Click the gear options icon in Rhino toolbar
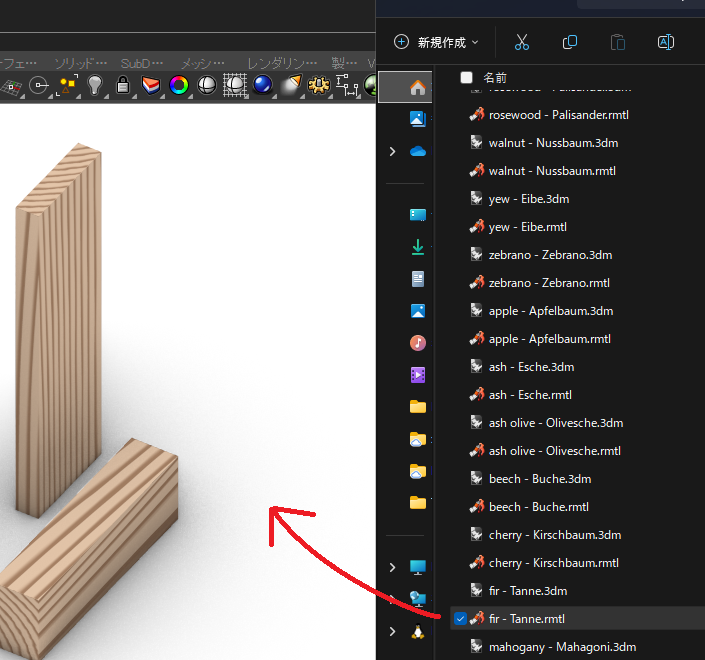 tap(319, 85)
